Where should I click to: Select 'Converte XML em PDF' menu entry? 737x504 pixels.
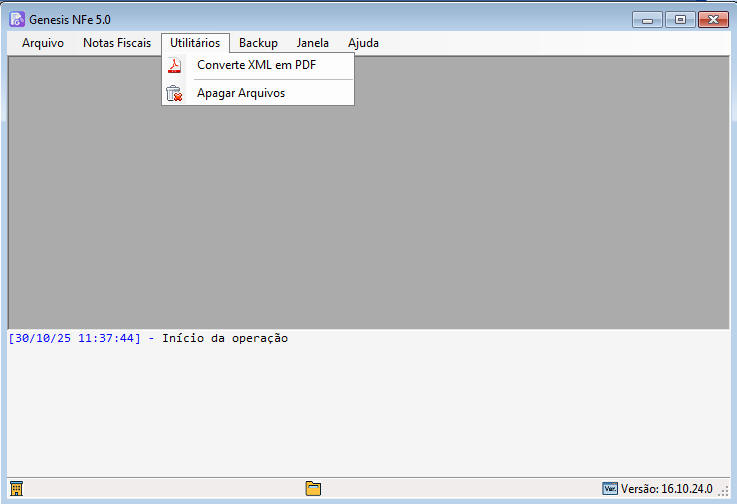(256, 66)
